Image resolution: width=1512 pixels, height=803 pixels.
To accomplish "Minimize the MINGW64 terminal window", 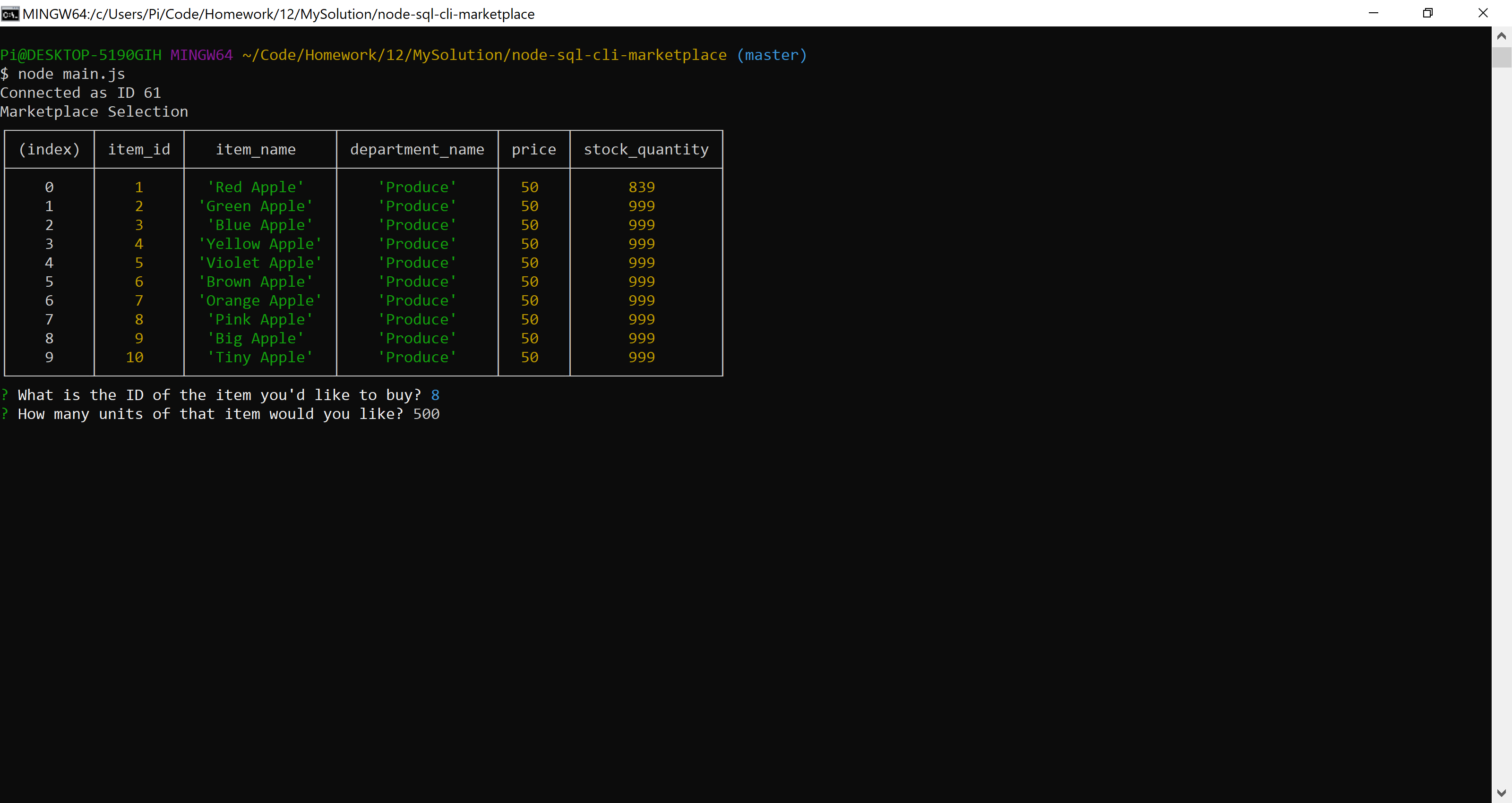I will [x=1373, y=13].
